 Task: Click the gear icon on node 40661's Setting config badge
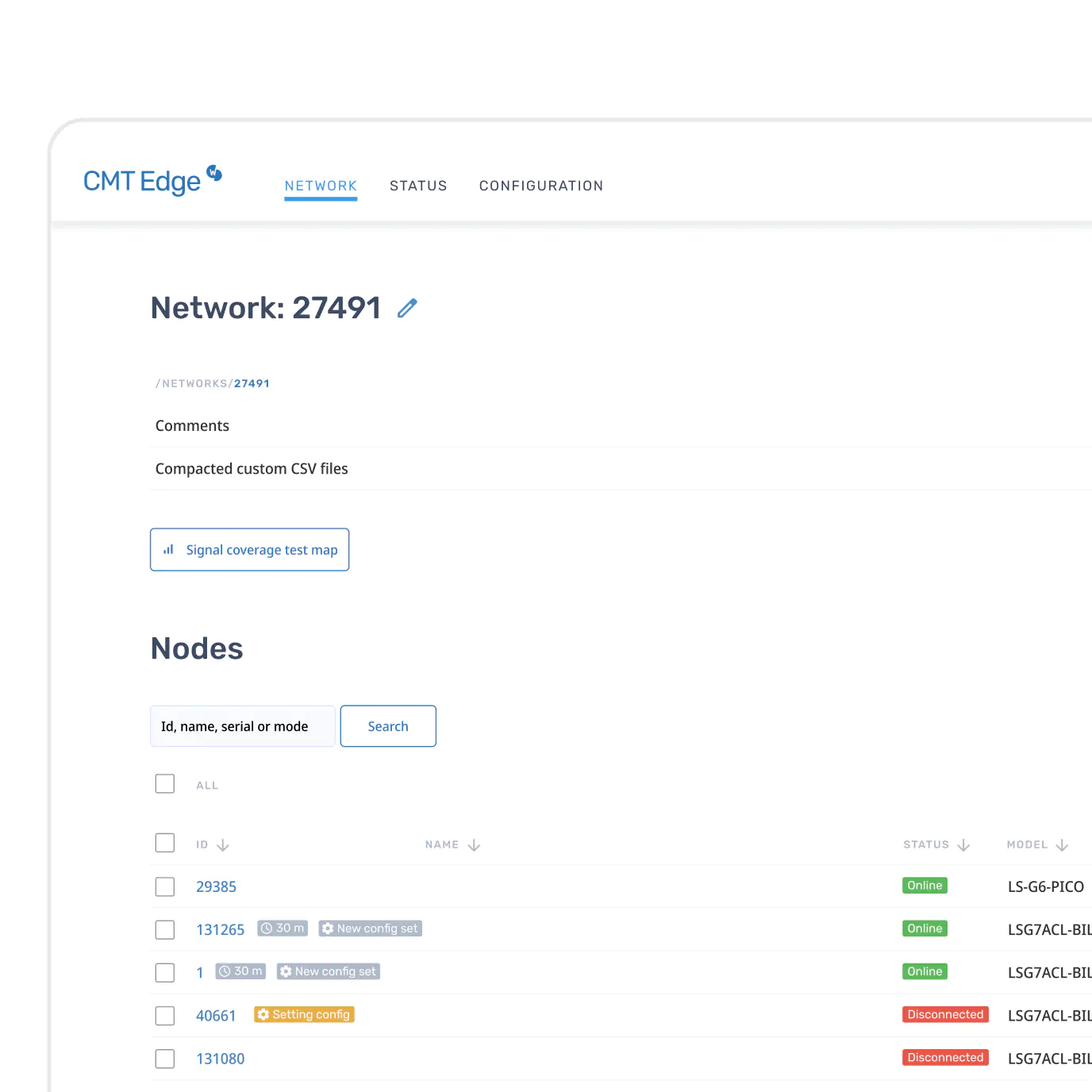264,1014
